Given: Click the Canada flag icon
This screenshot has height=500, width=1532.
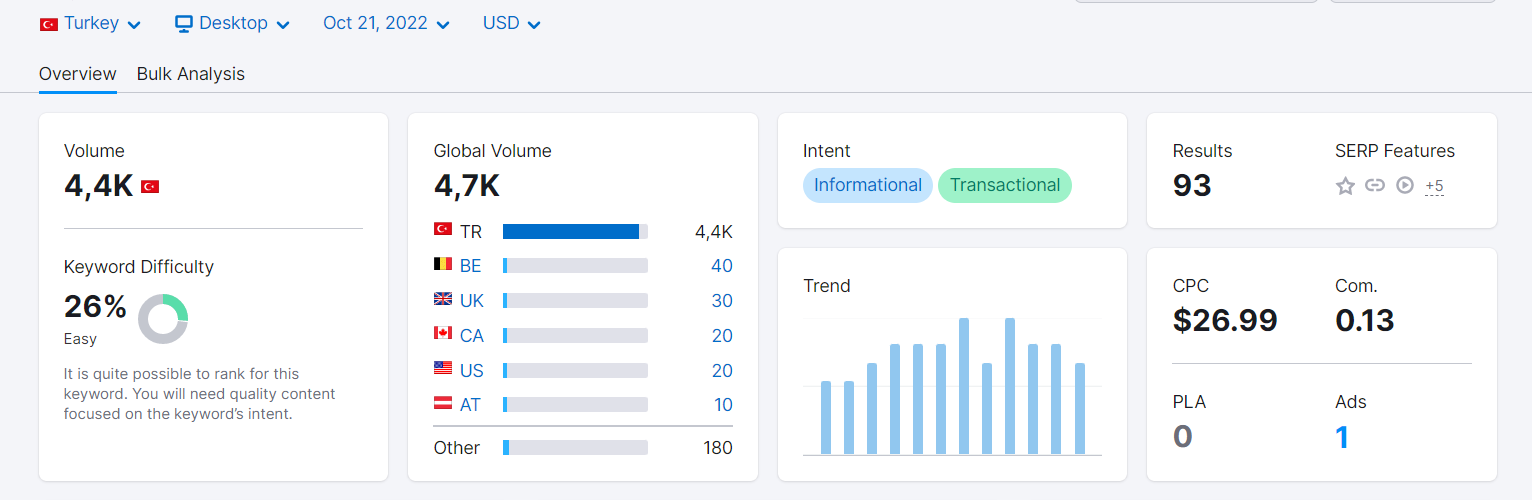Looking at the screenshot, I should (x=443, y=333).
